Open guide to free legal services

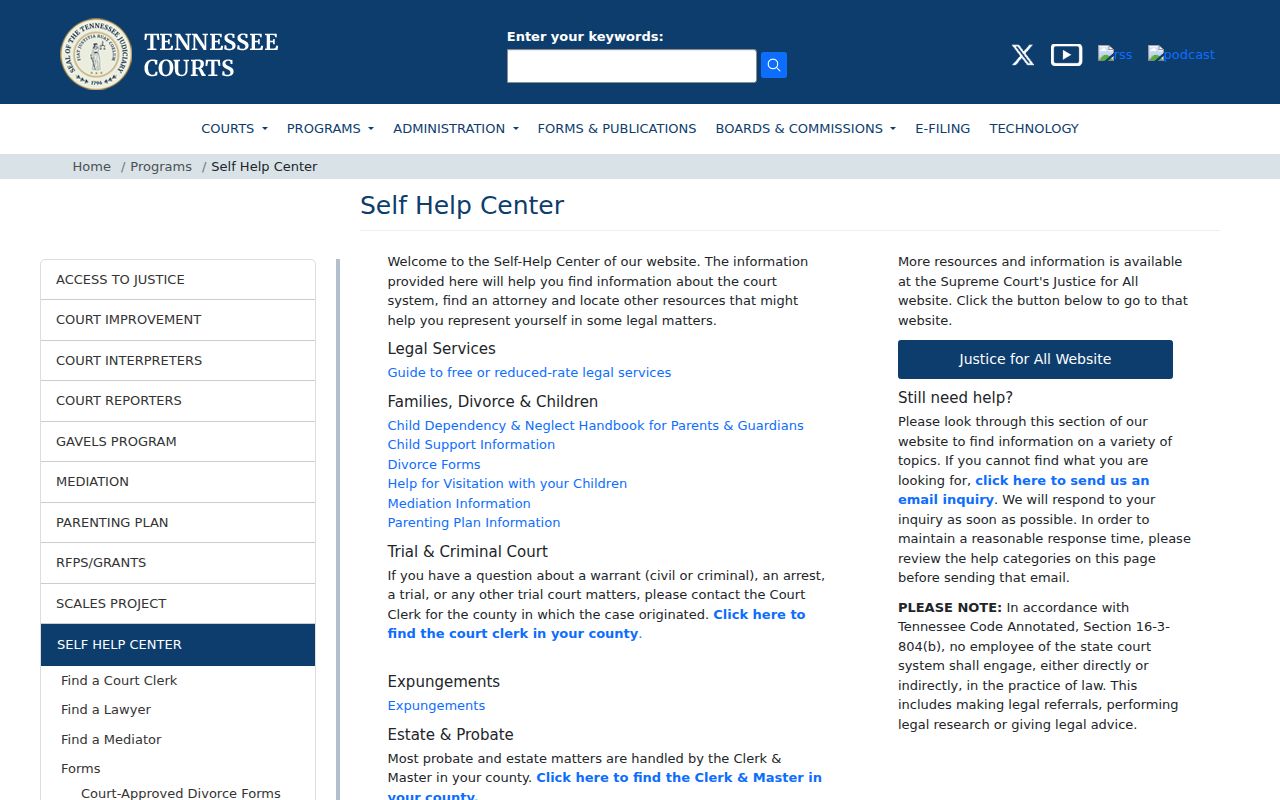pos(529,373)
